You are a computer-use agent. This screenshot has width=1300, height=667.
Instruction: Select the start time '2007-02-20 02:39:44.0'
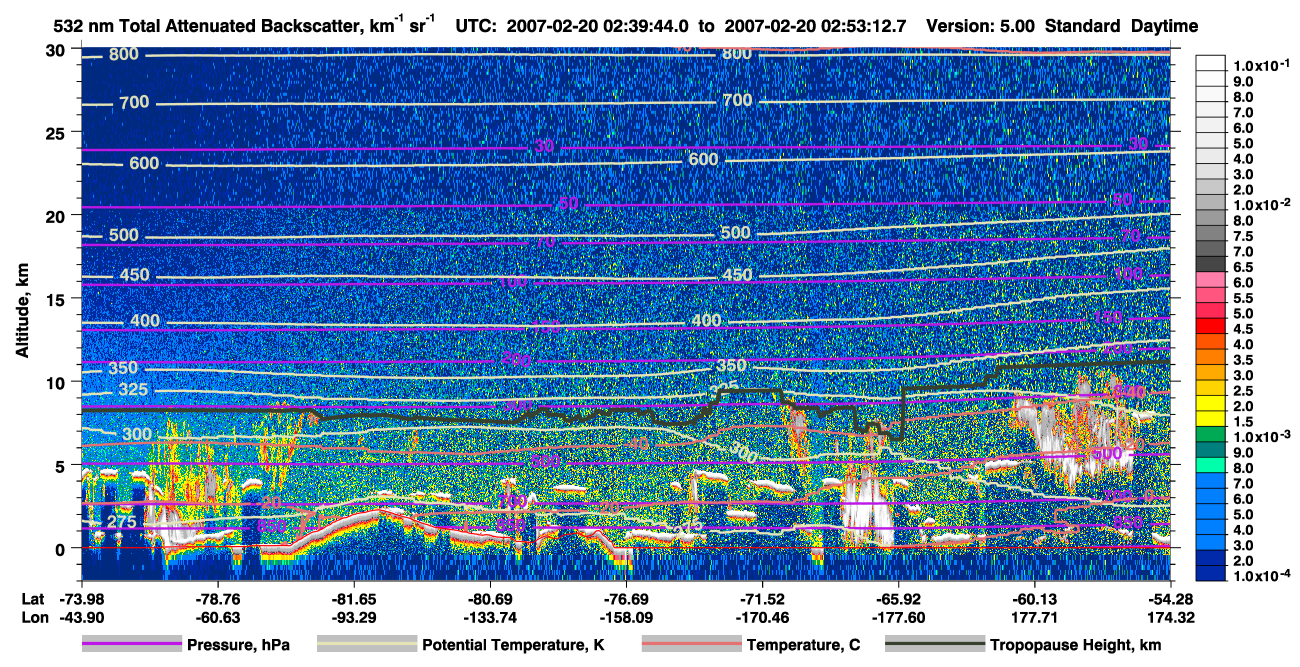pyautogui.click(x=598, y=25)
